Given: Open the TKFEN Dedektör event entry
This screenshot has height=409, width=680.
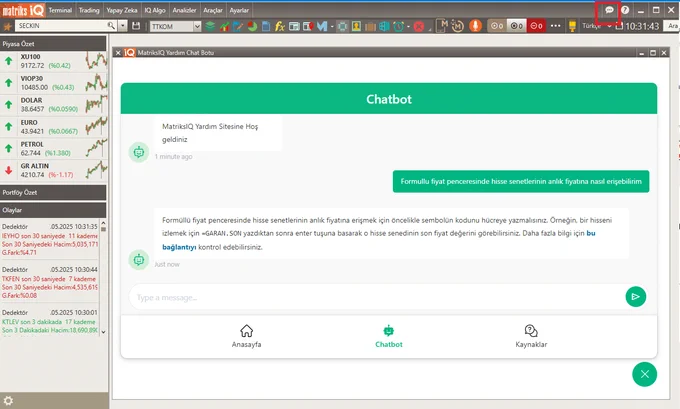Looking at the screenshot, I should coord(50,283).
